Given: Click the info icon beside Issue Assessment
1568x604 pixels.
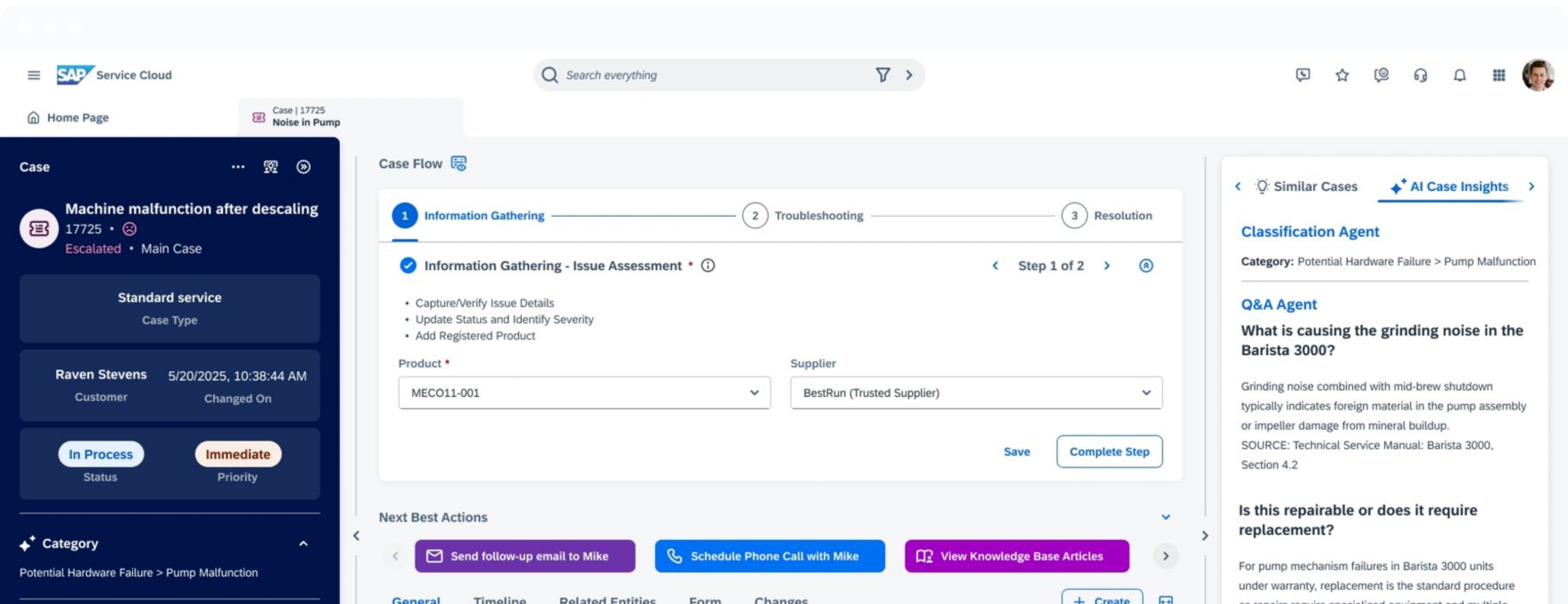Looking at the screenshot, I should 708,266.
